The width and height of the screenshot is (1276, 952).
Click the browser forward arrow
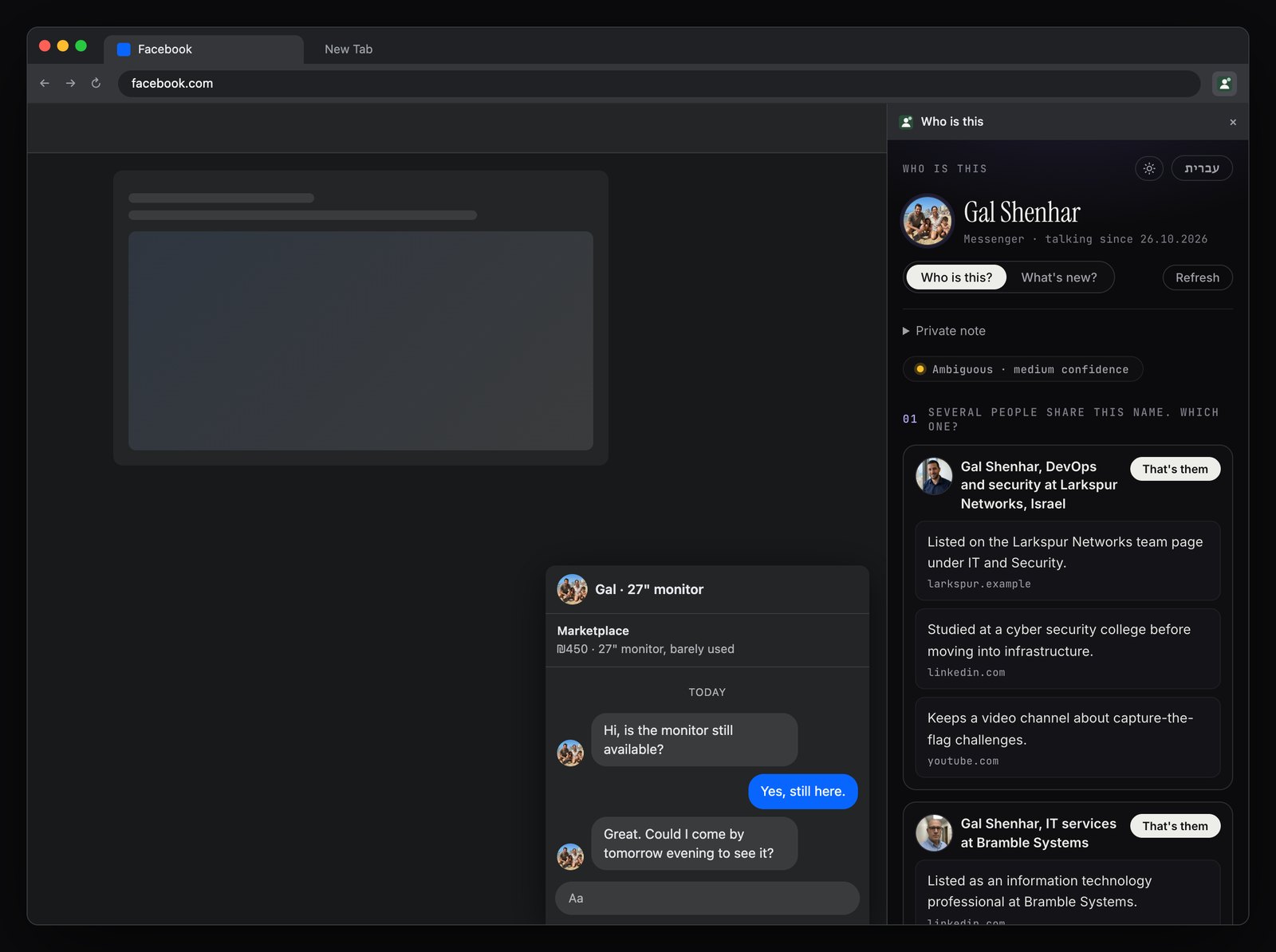pos(70,83)
